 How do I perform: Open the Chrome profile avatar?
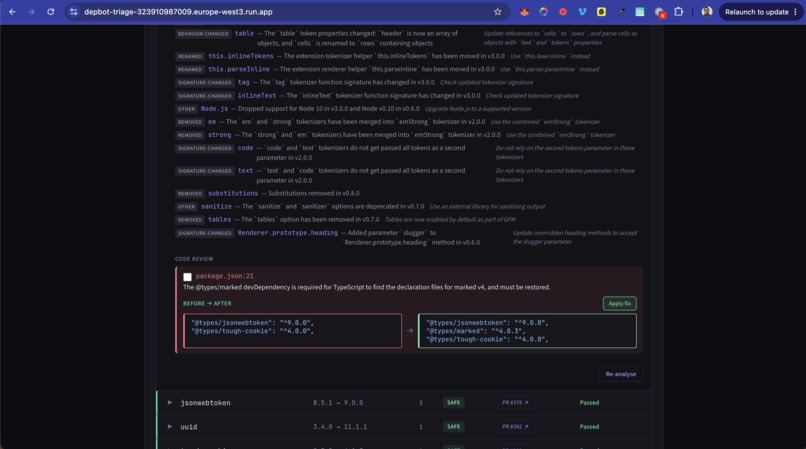707,12
